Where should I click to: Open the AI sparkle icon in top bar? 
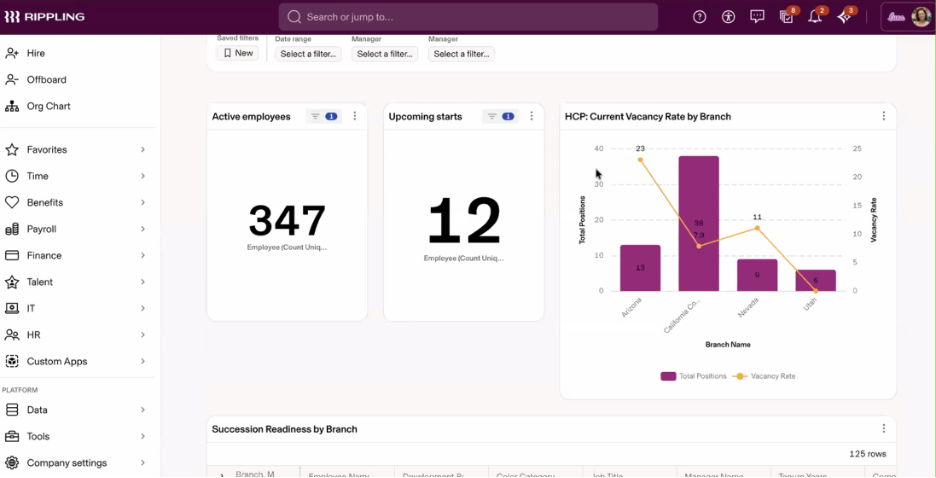pyautogui.click(x=844, y=17)
